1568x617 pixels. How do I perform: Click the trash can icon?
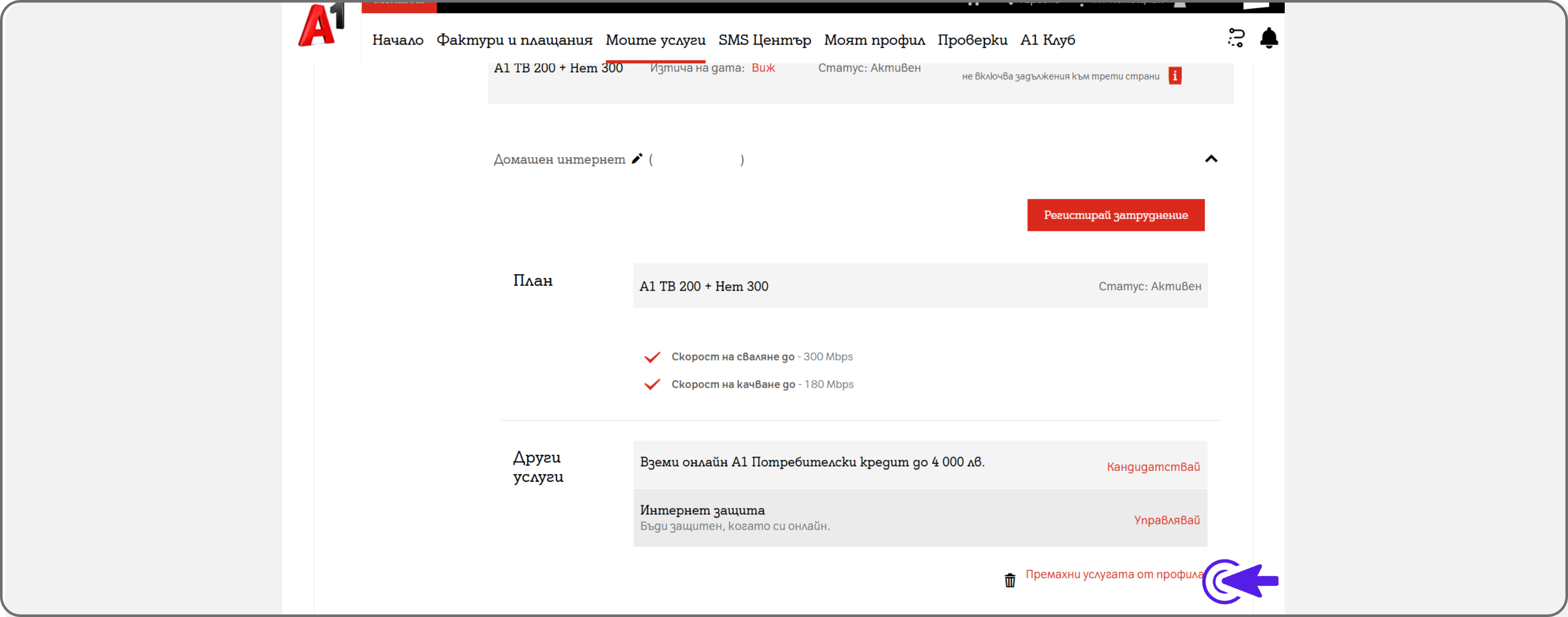pyautogui.click(x=1010, y=580)
